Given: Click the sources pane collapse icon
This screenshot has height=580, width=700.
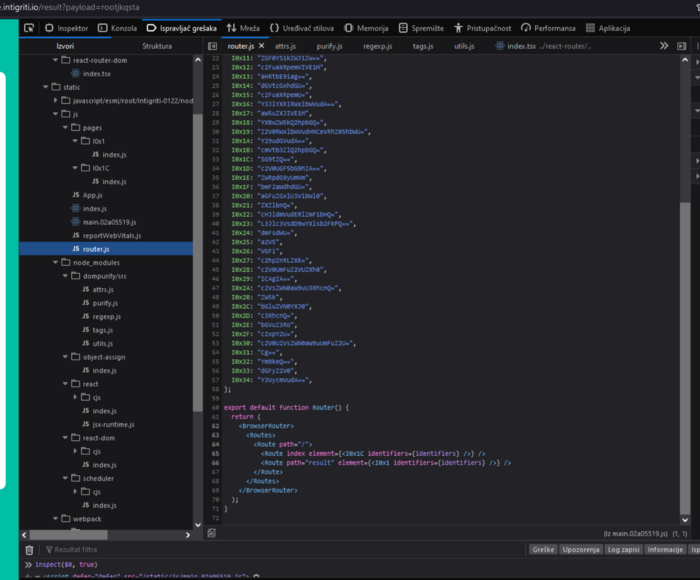Looking at the screenshot, I should click(213, 46).
